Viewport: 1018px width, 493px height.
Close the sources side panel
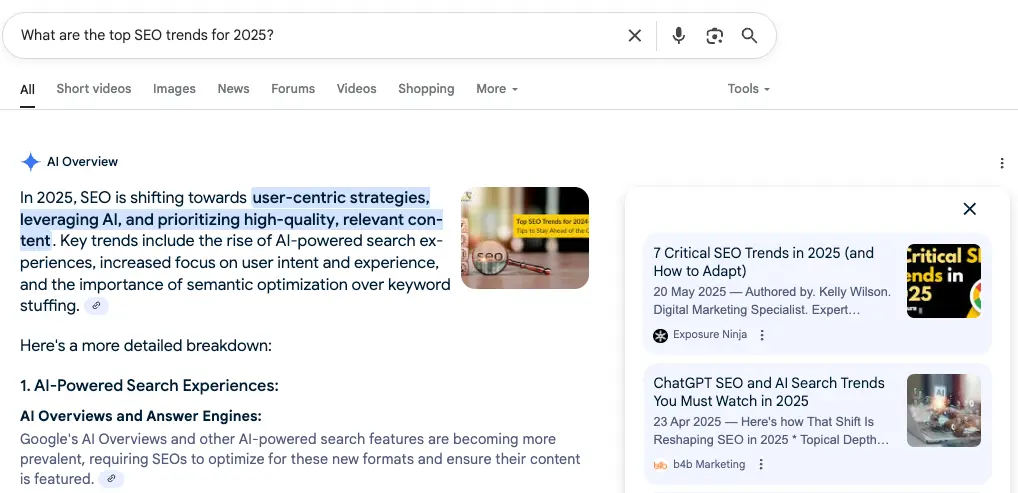pos(969,209)
